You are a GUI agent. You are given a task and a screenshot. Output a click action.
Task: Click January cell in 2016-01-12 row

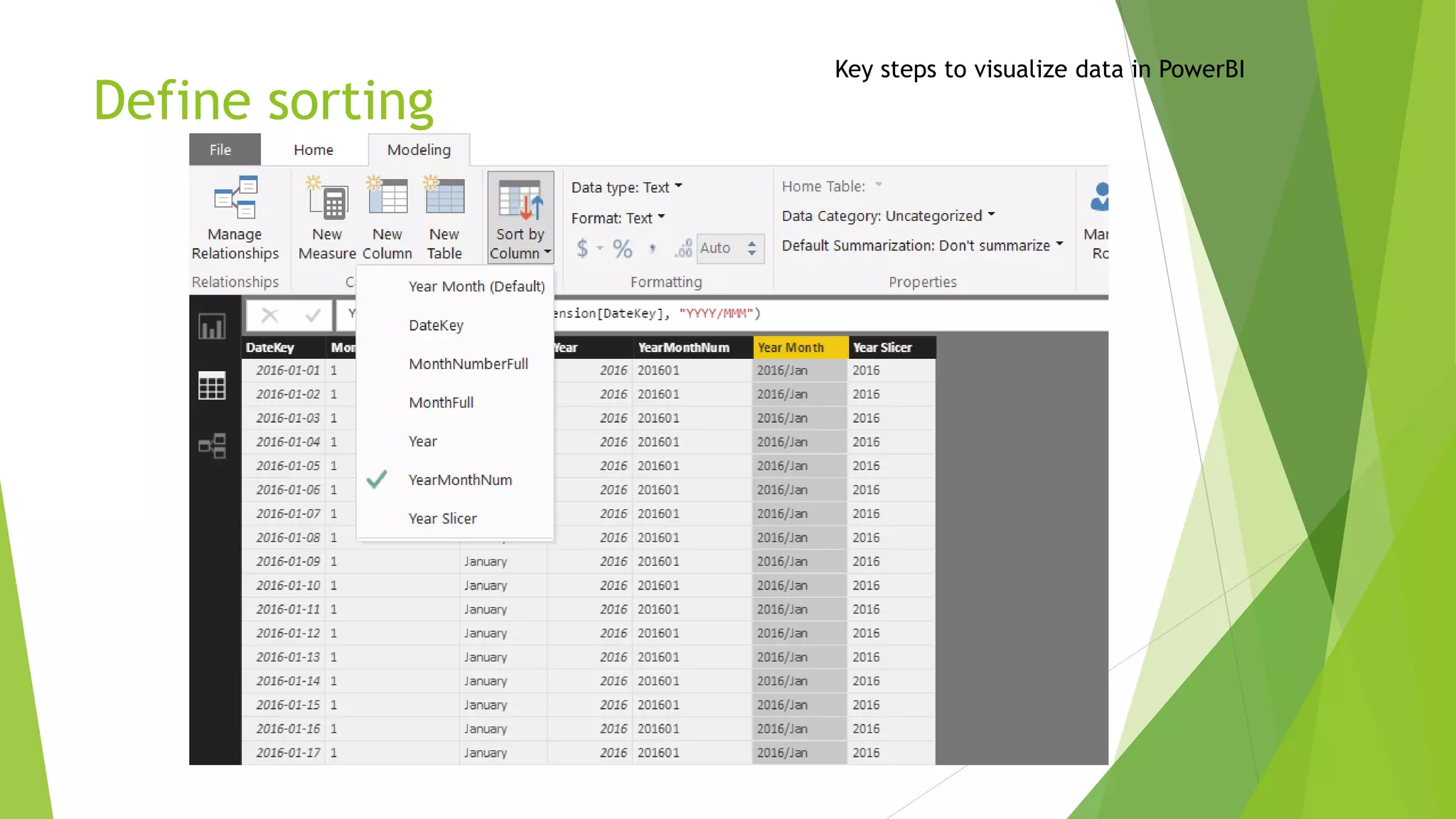click(503, 633)
